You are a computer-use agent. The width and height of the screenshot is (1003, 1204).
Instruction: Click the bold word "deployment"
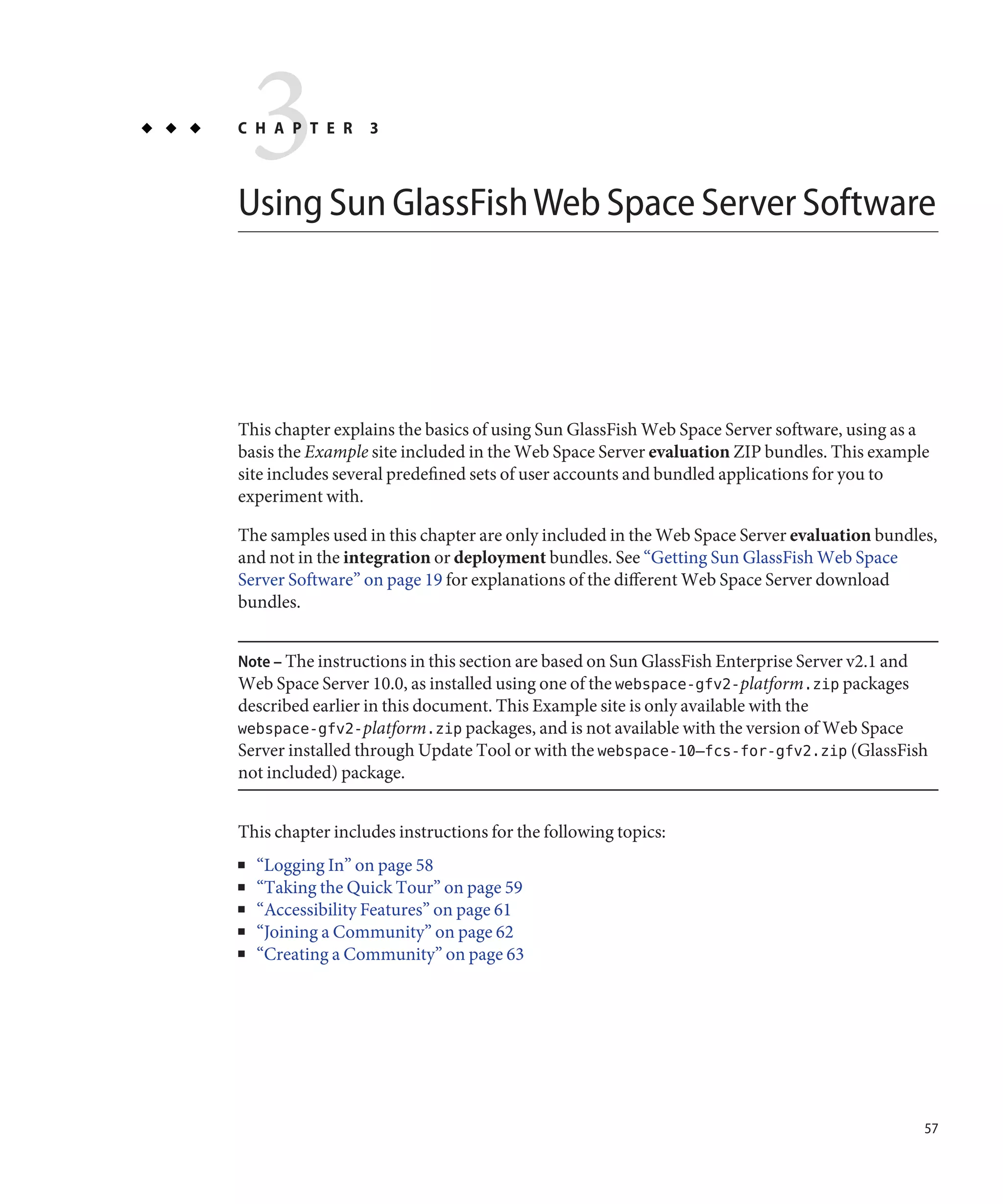pyautogui.click(x=500, y=558)
